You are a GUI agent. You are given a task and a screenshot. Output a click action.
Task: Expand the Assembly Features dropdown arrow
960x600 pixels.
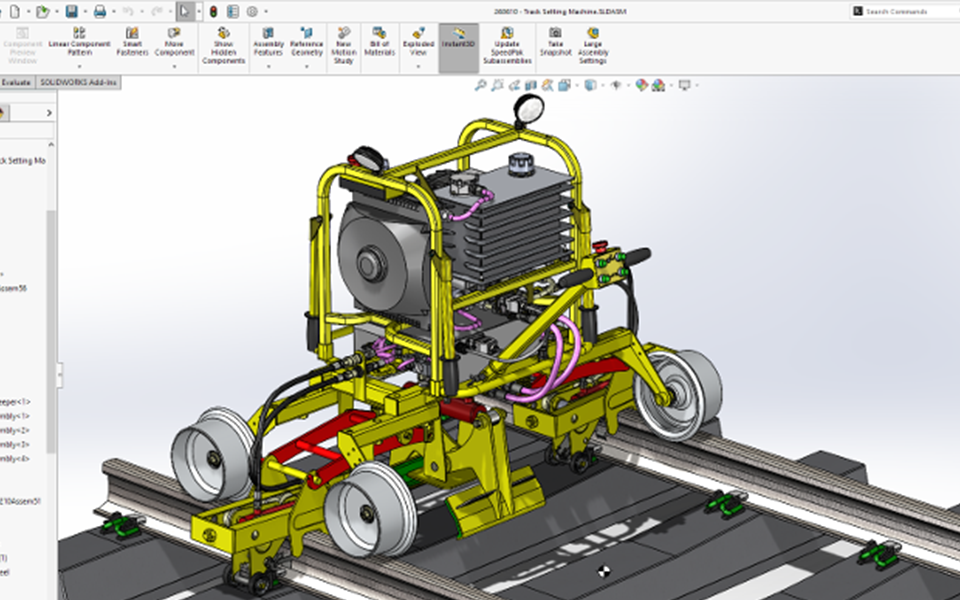(x=268, y=66)
